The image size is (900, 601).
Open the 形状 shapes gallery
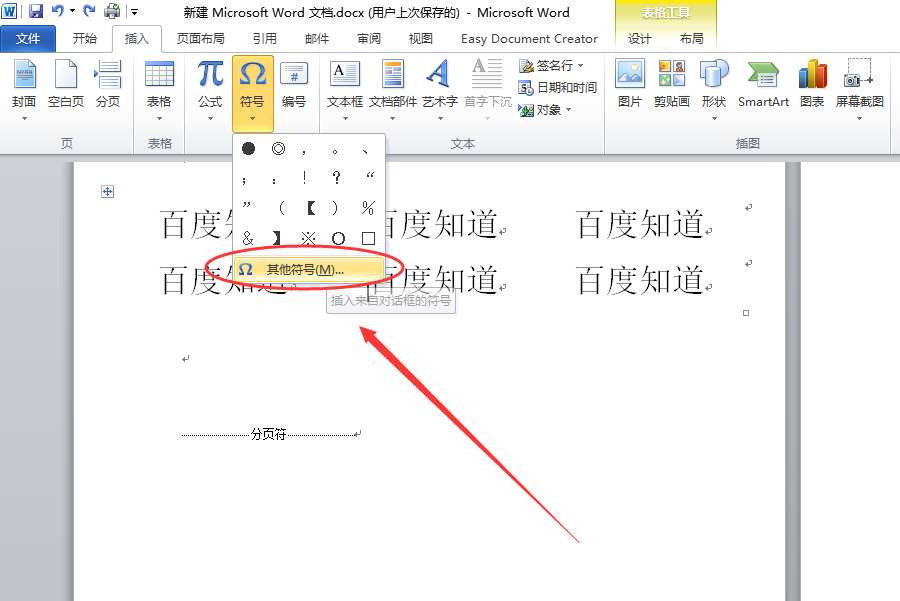coord(714,89)
